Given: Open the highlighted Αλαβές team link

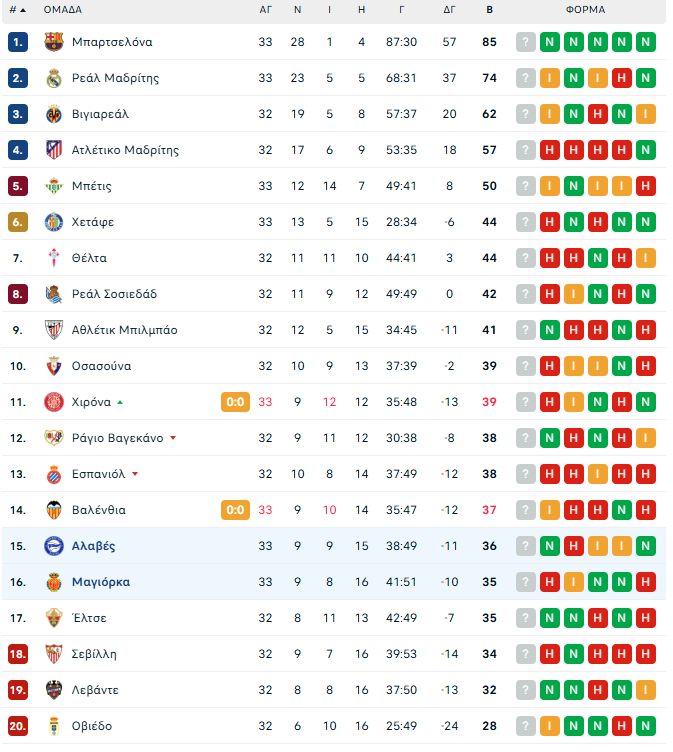Looking at the screenshot, I should pyautogui.click(x=94, y=546).
